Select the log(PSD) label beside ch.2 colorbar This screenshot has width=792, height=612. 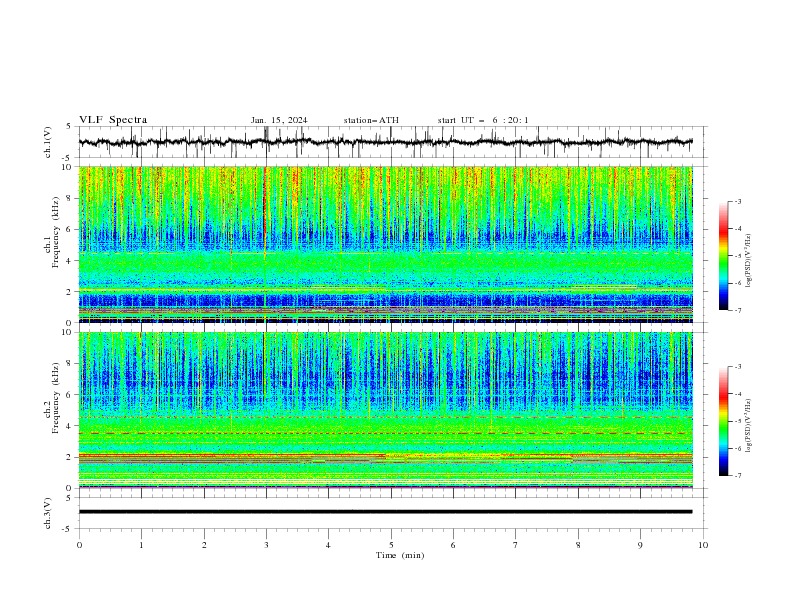[748, 426]
